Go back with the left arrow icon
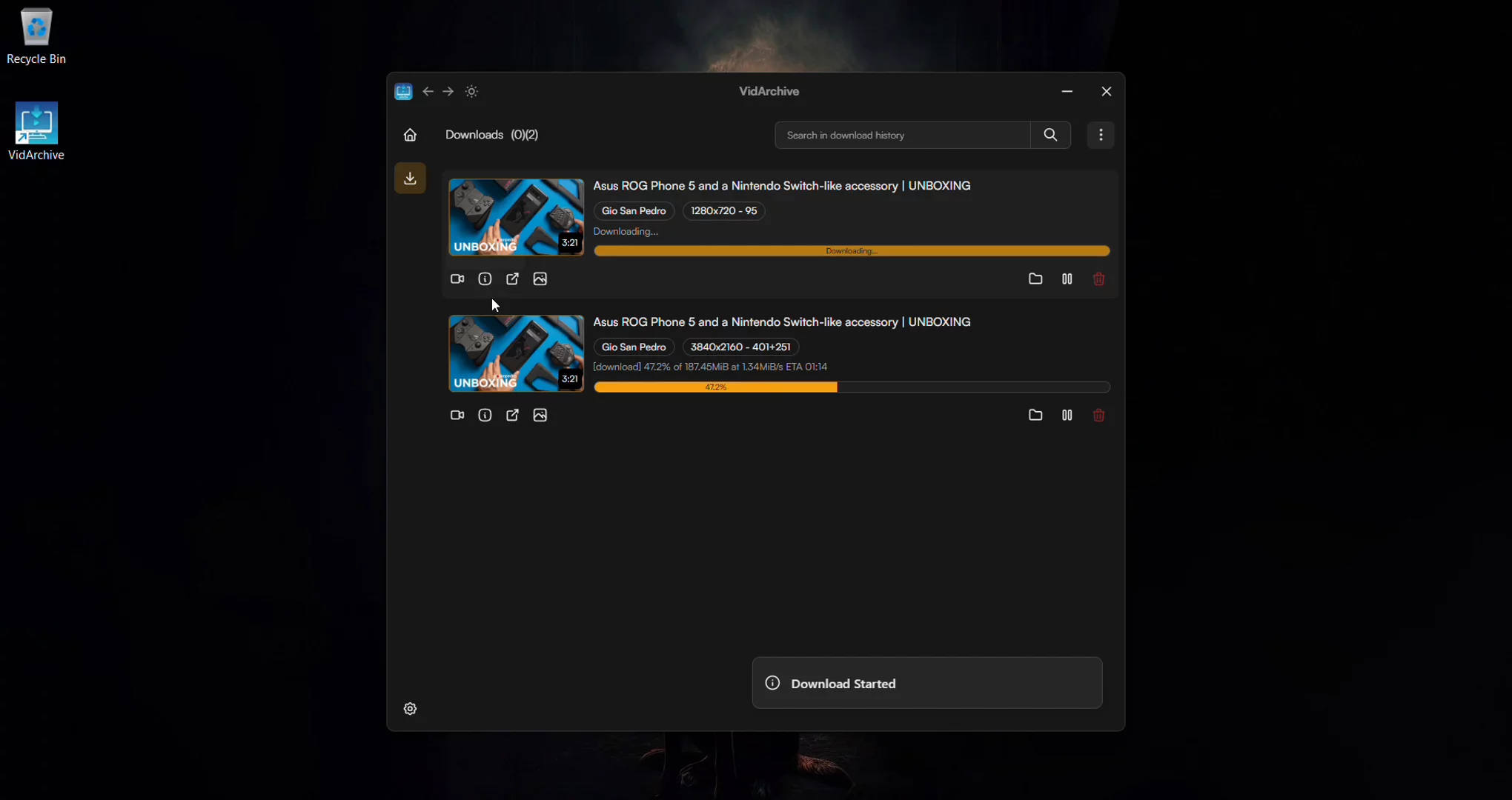1512x800 pixels. pyautogui.click(x=428, y=91)
